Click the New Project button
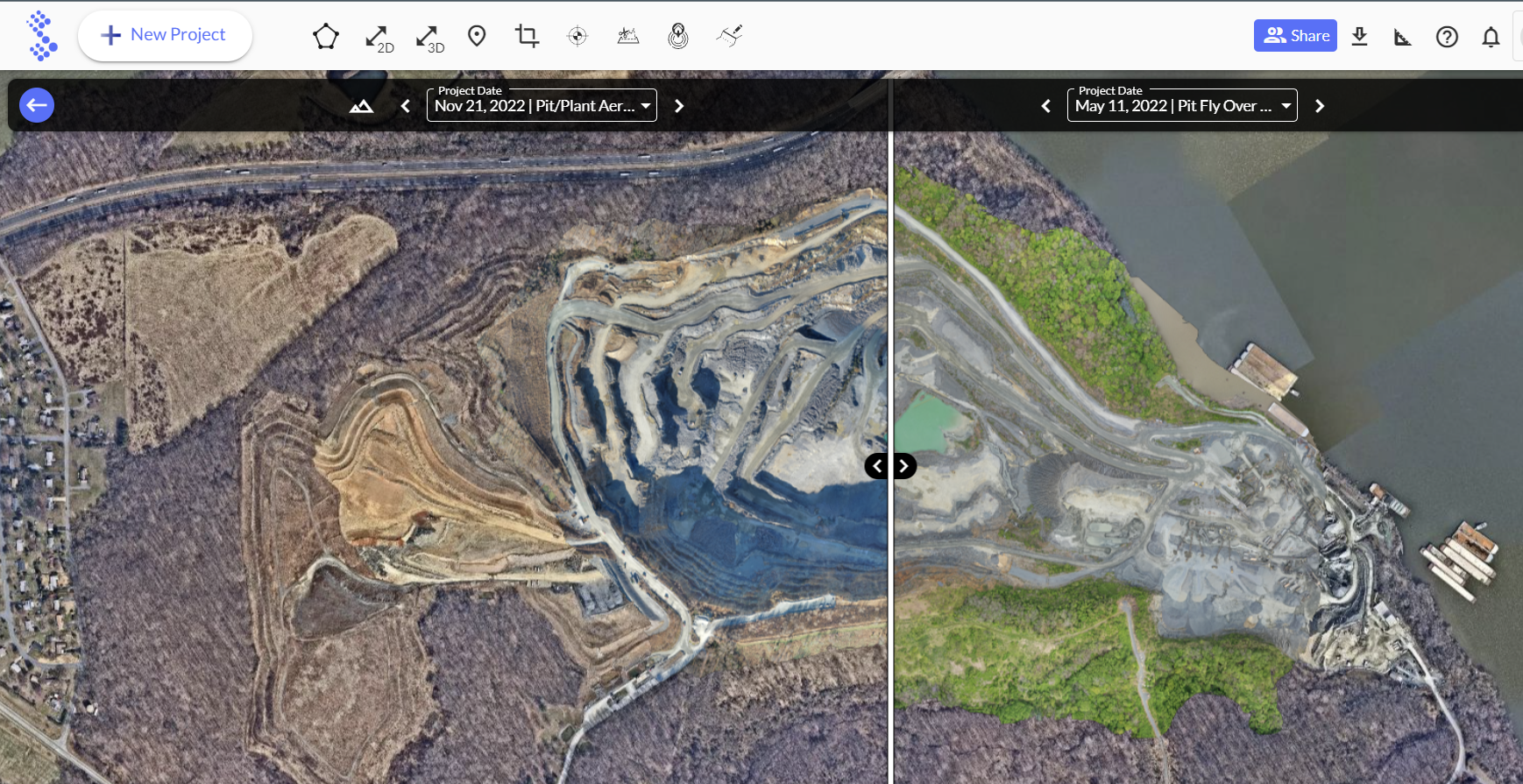Viewport: 1523px width, 784px height. (165, 35)
